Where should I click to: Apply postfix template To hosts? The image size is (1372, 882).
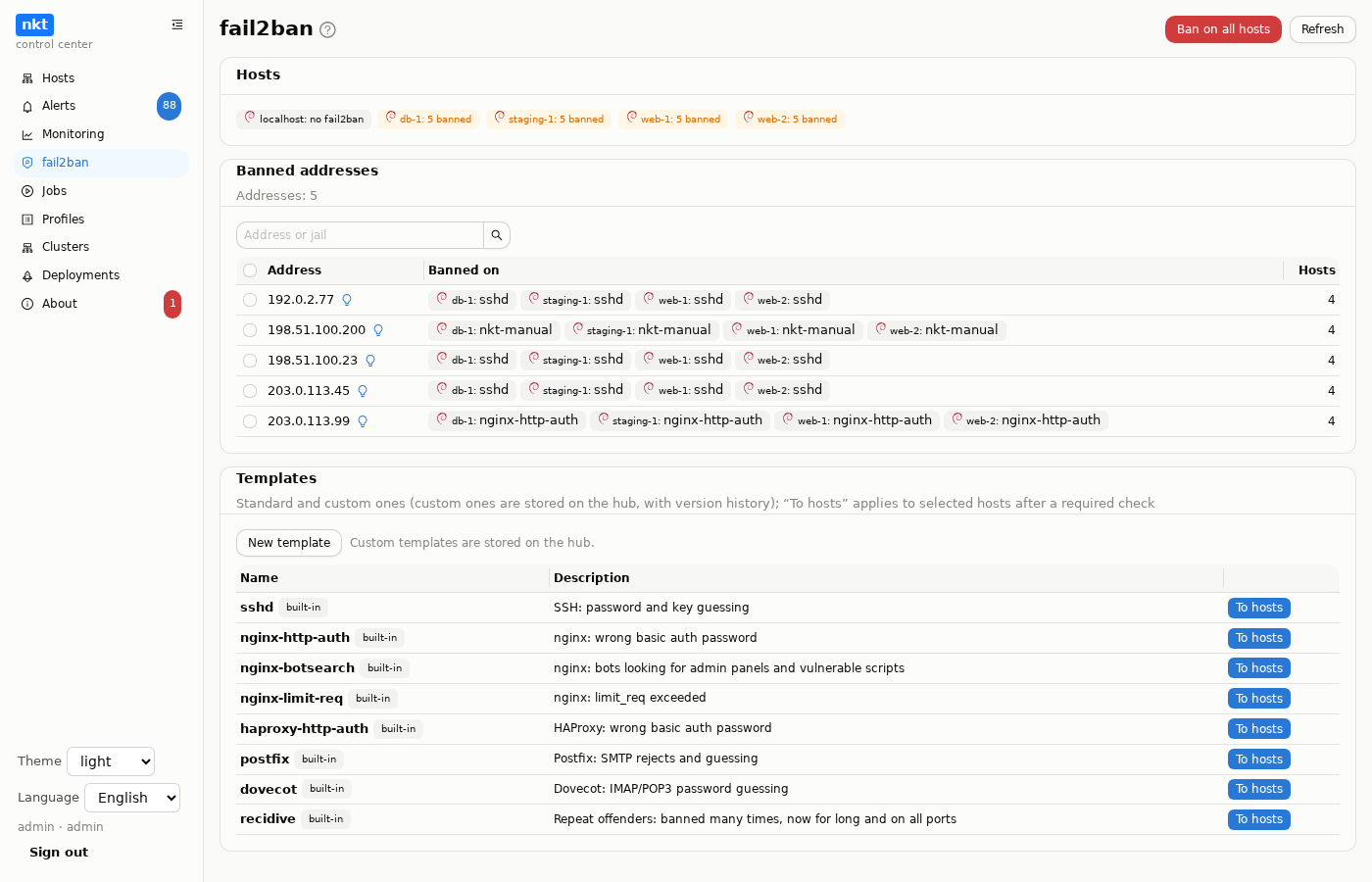(x=1259, y=759)
